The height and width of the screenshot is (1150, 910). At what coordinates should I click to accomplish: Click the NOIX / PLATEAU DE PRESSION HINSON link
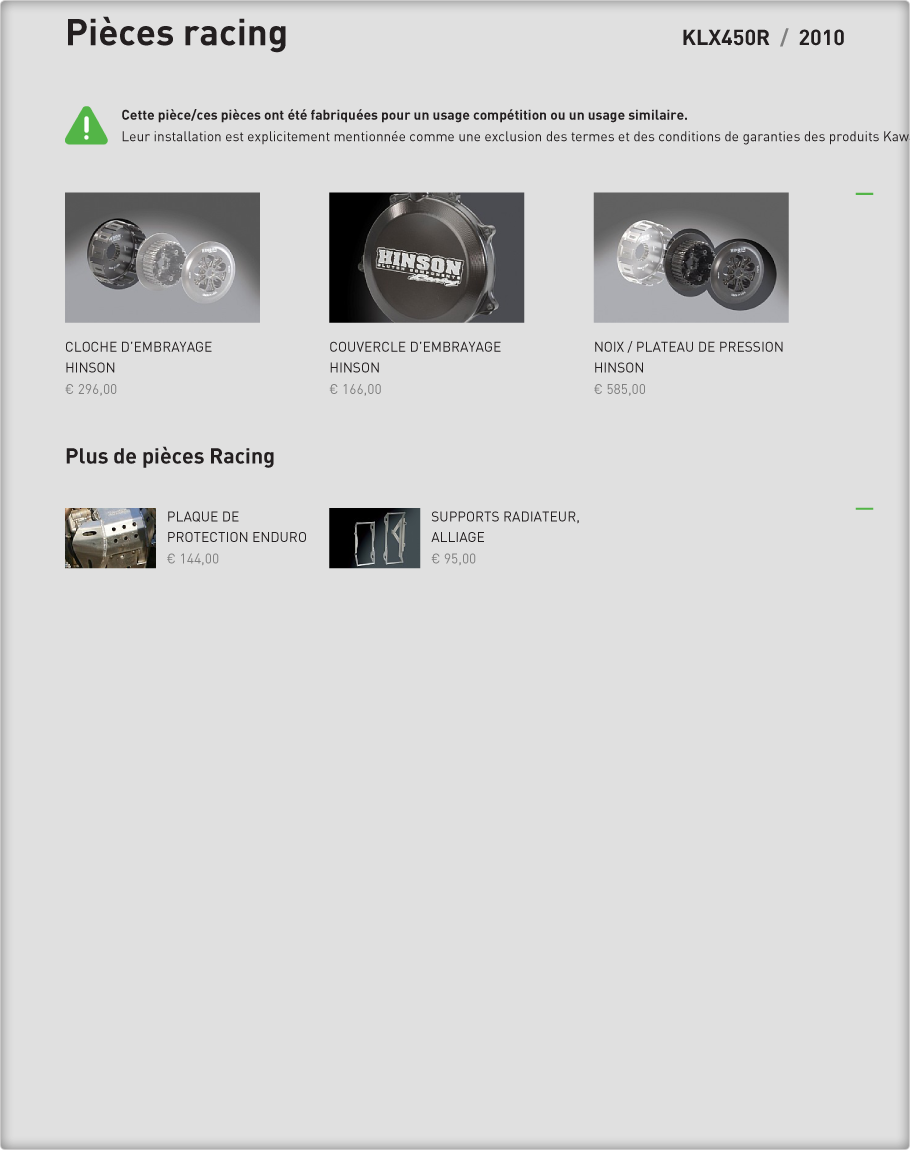pyautogui.click(x=689, y=357)
